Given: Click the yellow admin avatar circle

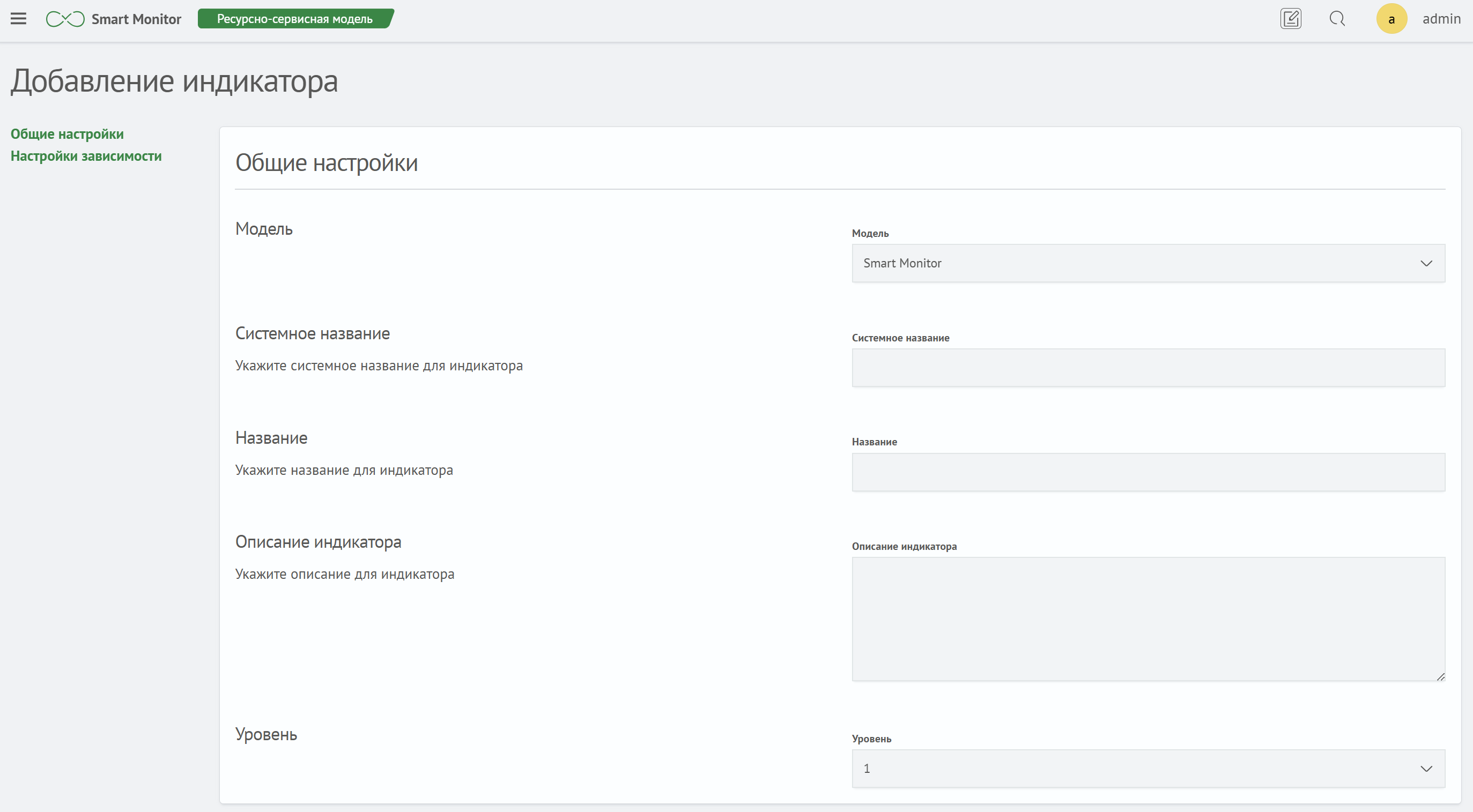Looking at the screenshot, I should click(x=1391, y=19).
